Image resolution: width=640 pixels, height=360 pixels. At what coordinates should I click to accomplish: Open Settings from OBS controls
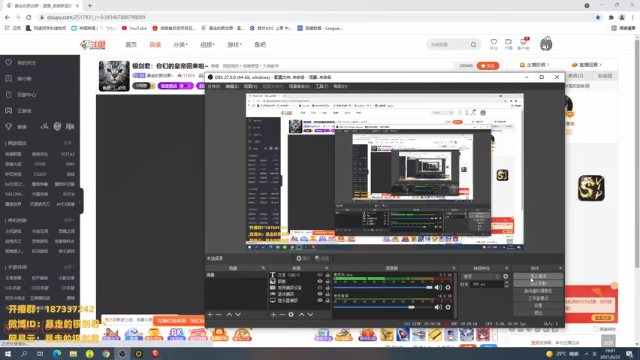point(538,305)
